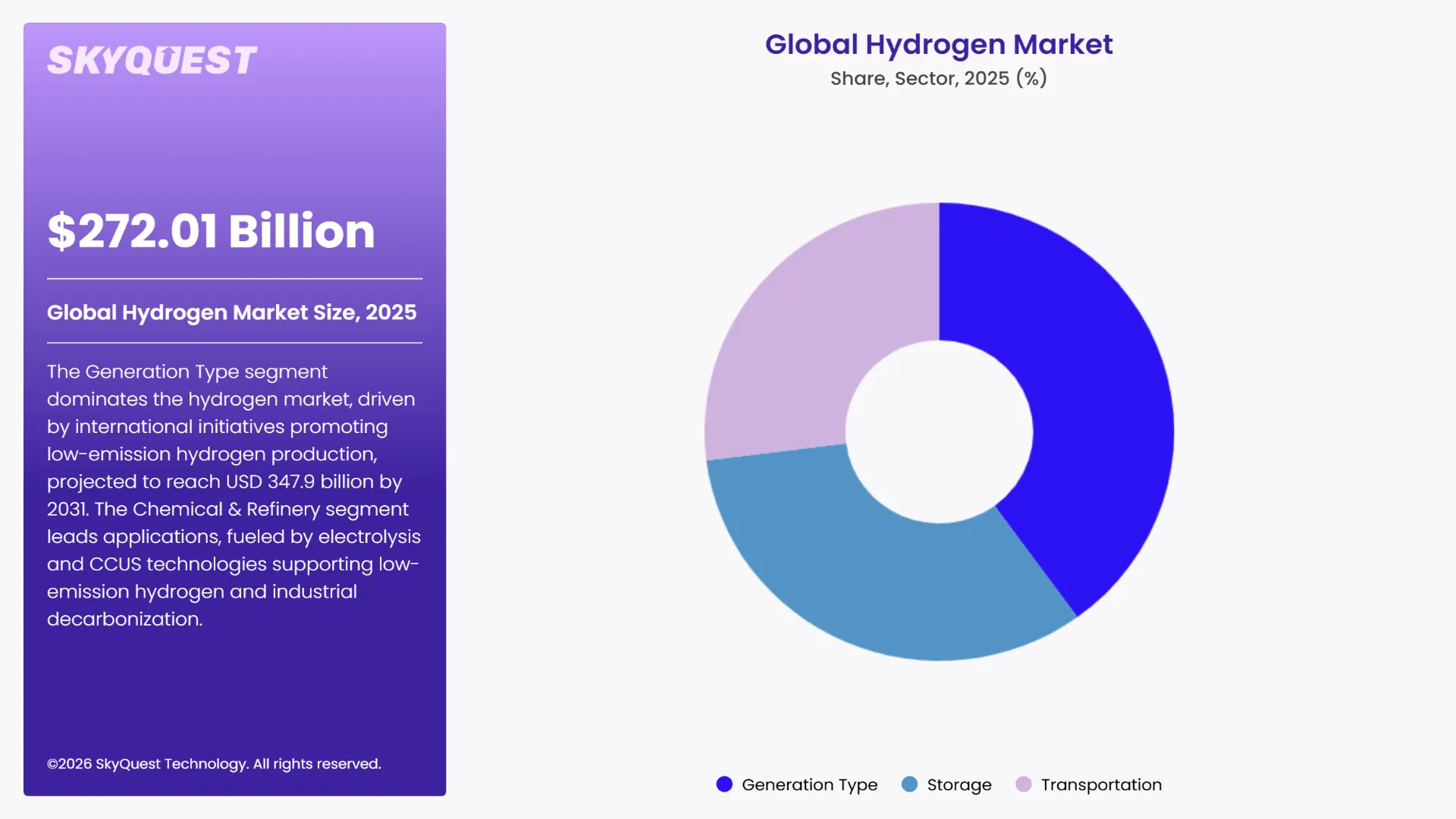Click 'Global Hydrogen Market Size, 2025' heading
This screenshot has width=1456, height=819.
point(232,312)
